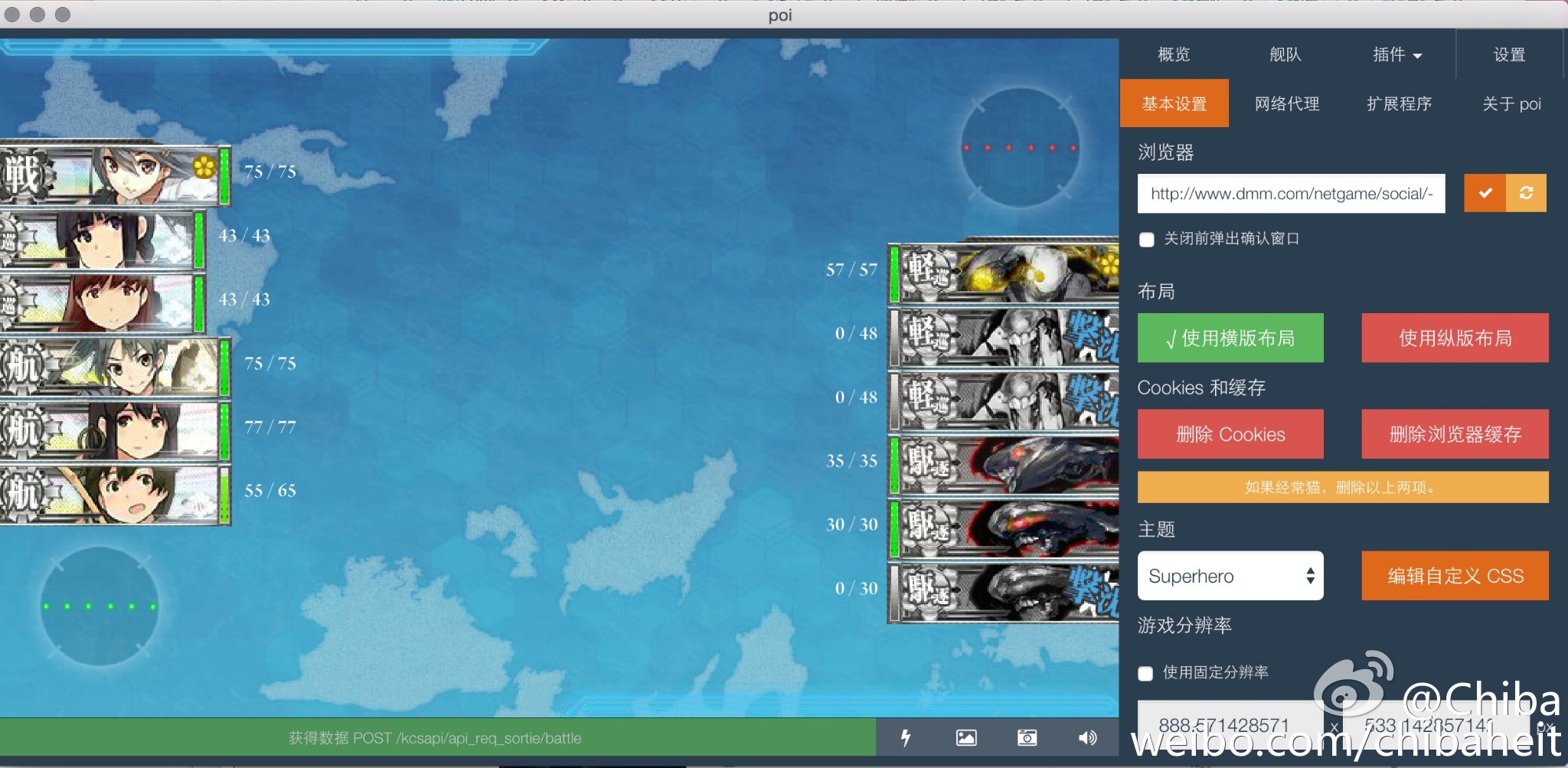Enable 使用固定分辨率 checkbox

click(1145, 673)
